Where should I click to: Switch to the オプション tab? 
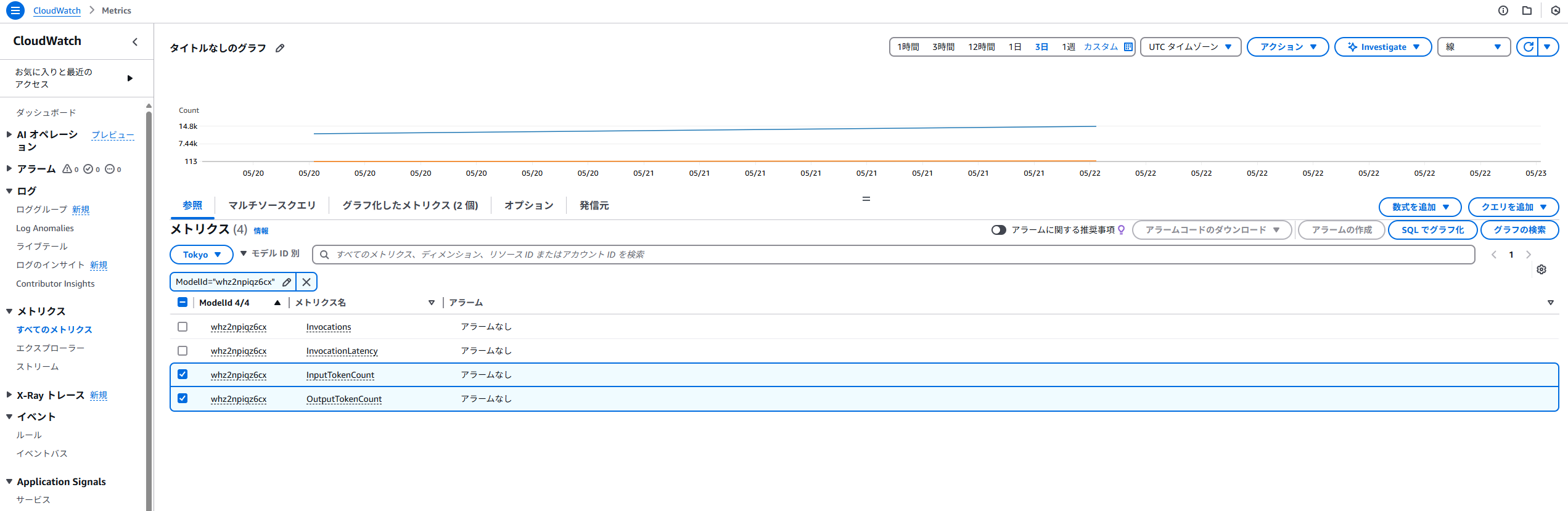529,205
